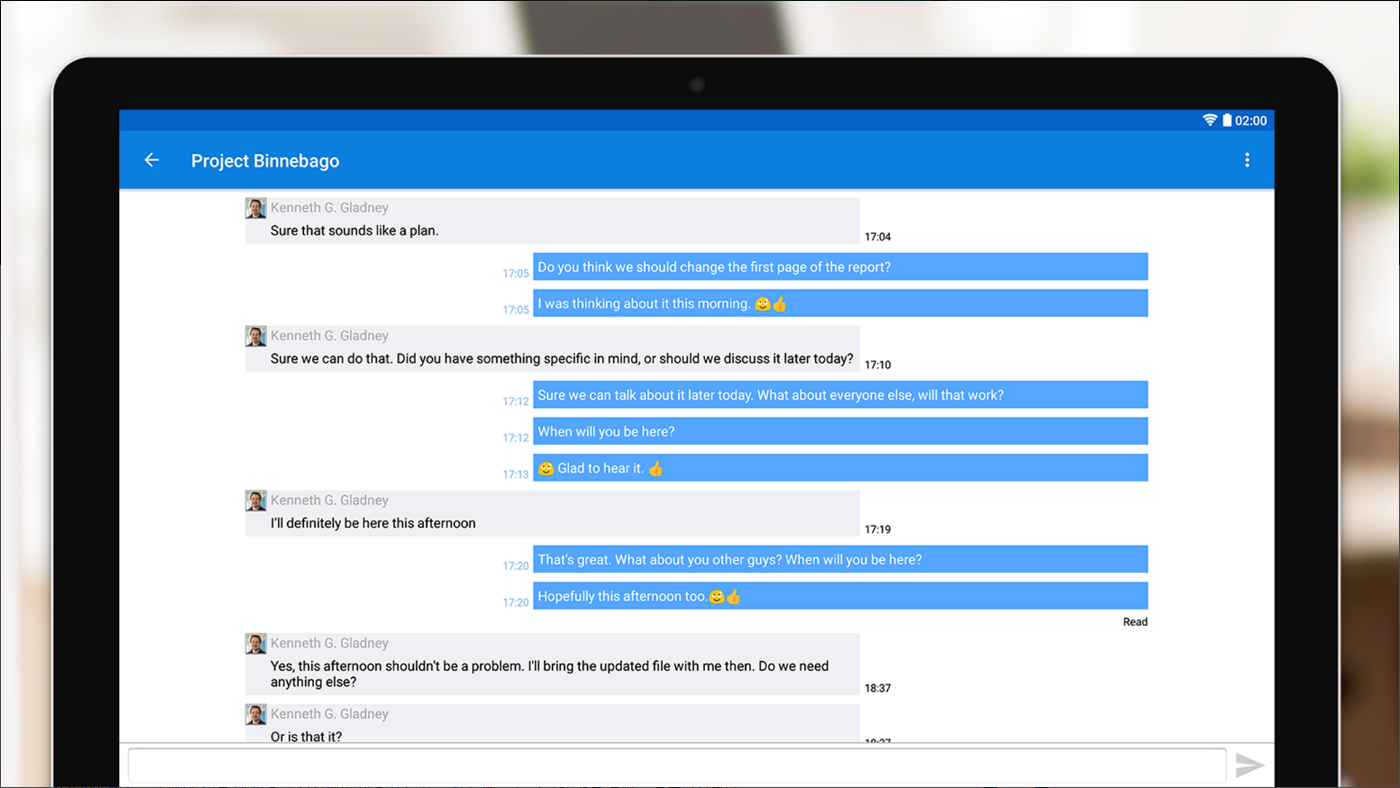Tap the 'Read' receipt label
Screen dimensions: 1400x788
(x=1135, y=621)
